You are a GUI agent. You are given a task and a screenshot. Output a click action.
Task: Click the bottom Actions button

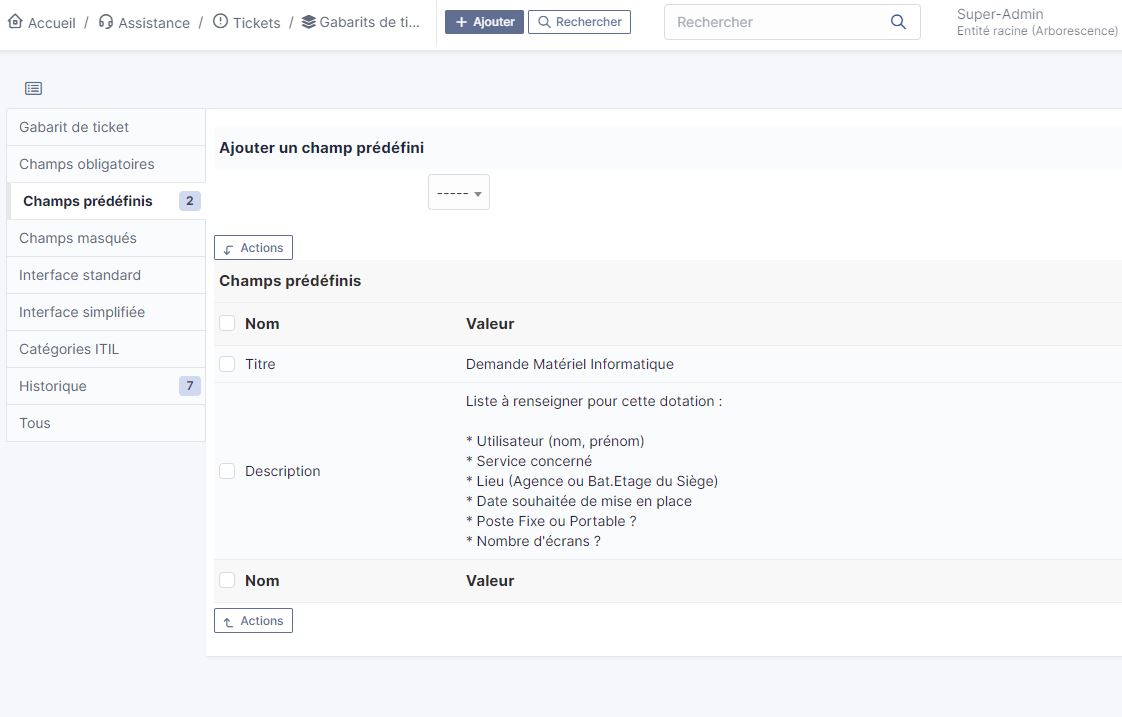[253, 620]
